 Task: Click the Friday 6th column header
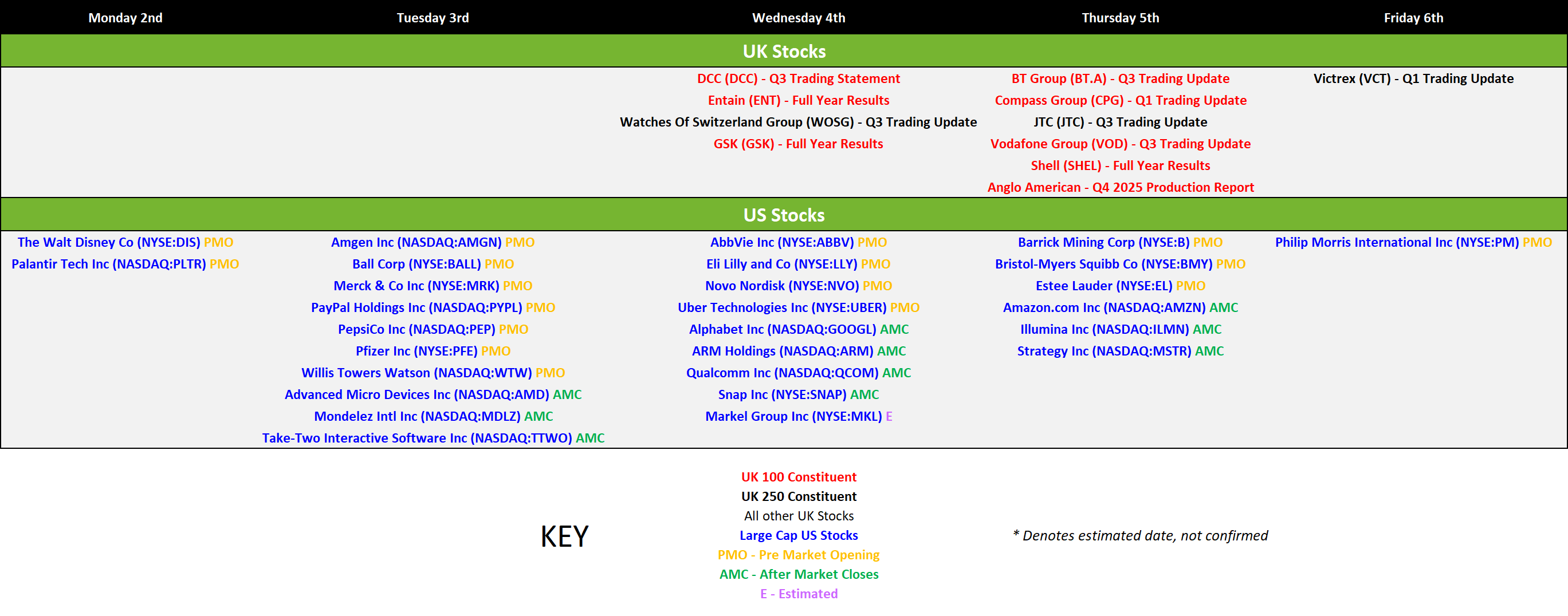1413,18
